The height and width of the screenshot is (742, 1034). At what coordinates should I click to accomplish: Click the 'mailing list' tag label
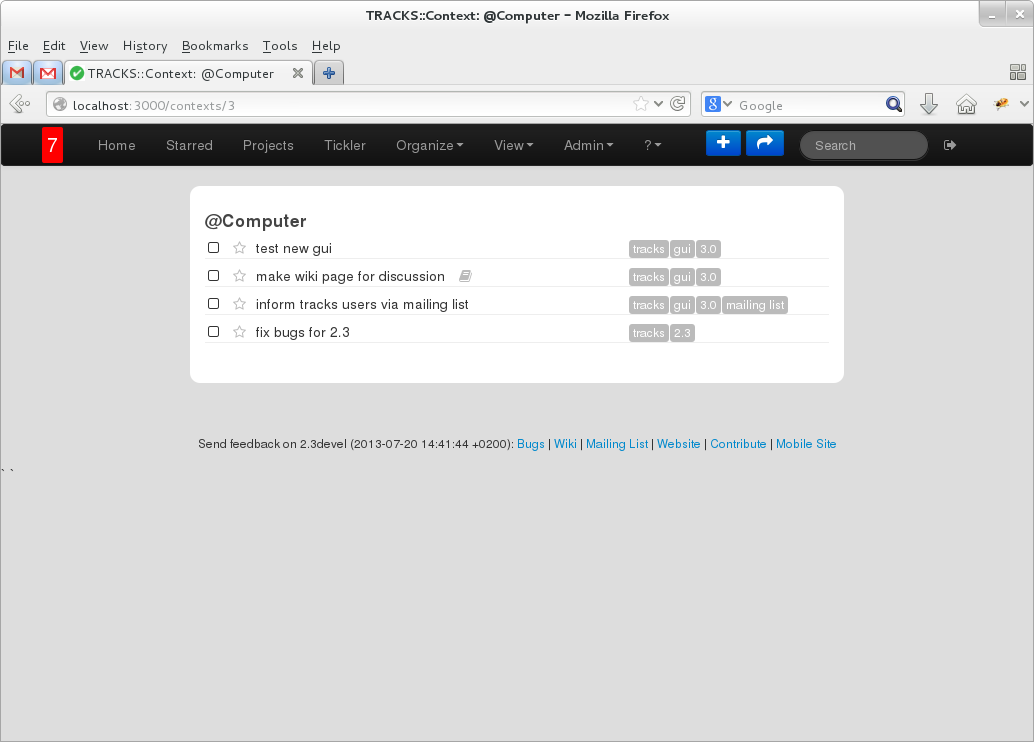coord(755,305)
